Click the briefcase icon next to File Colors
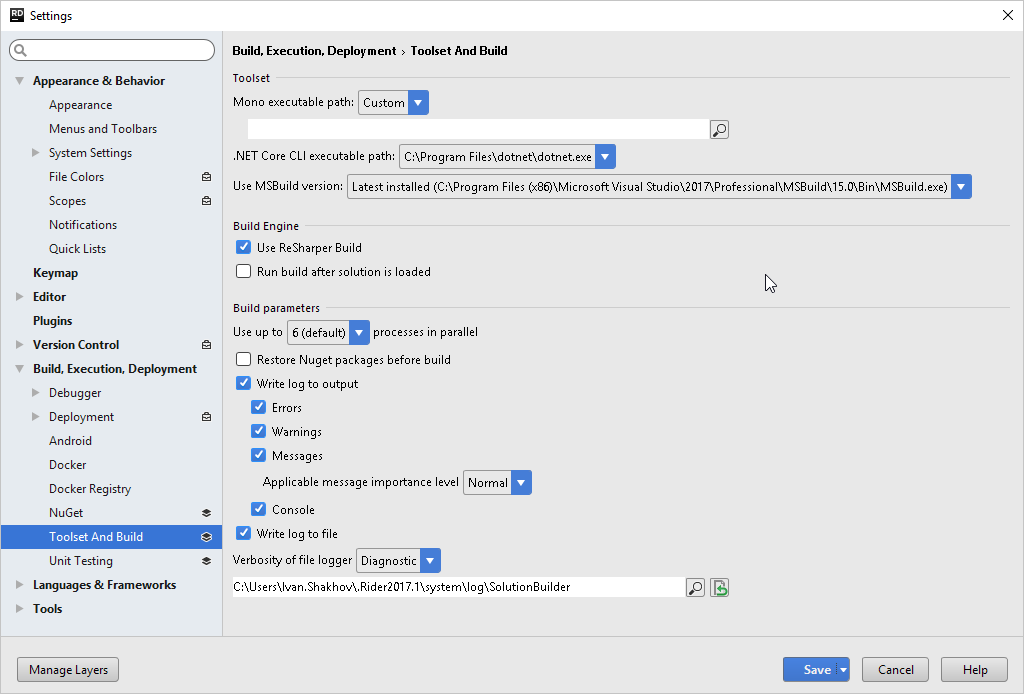 (x=206, y=177)
